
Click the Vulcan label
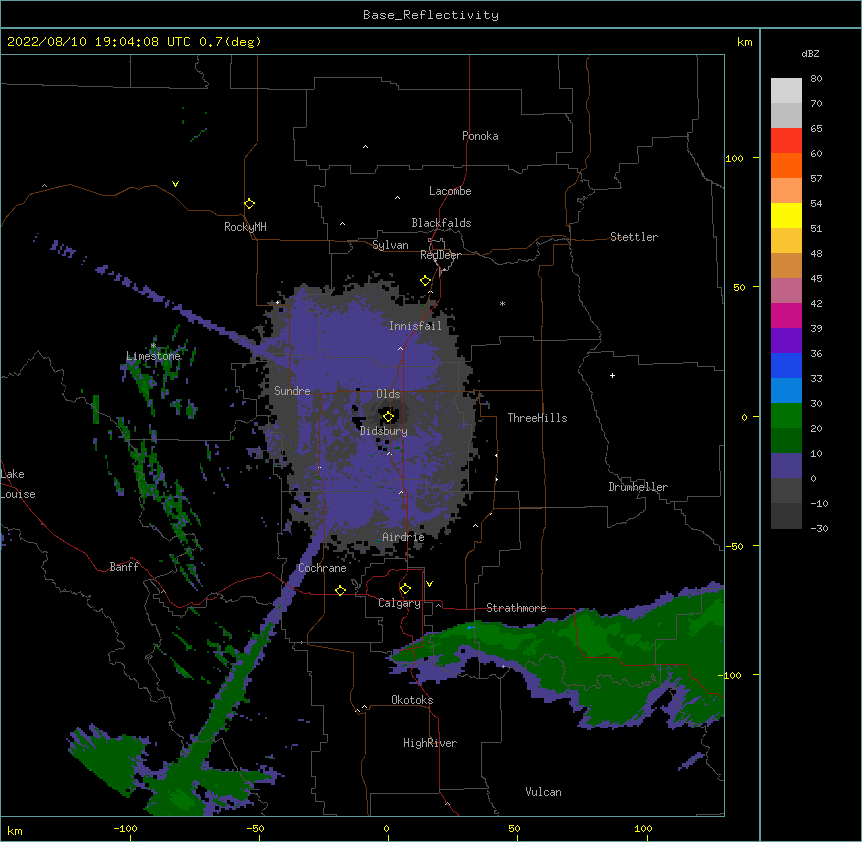[543, 792]
